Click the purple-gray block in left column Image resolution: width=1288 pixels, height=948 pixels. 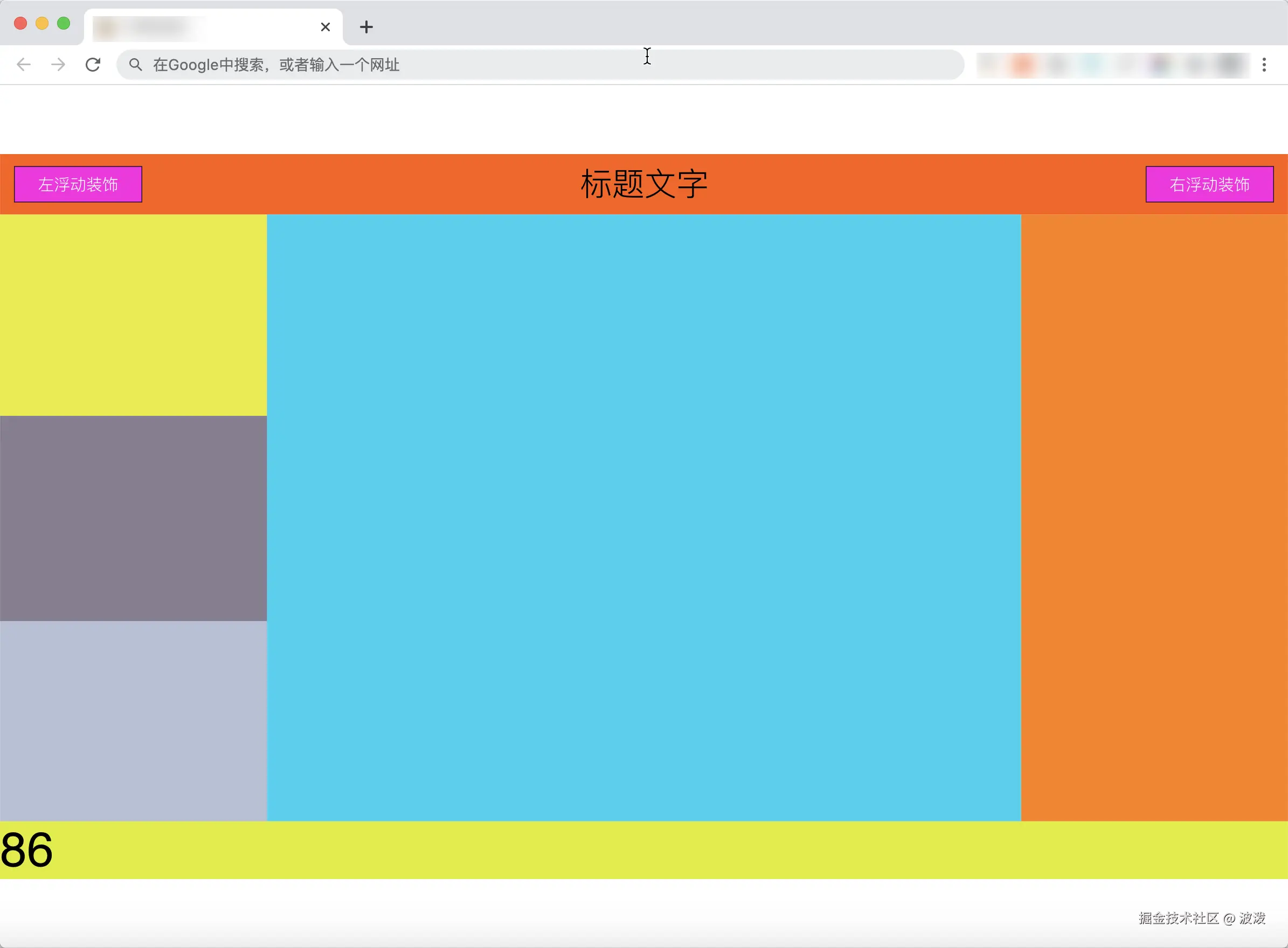(133, 518)
